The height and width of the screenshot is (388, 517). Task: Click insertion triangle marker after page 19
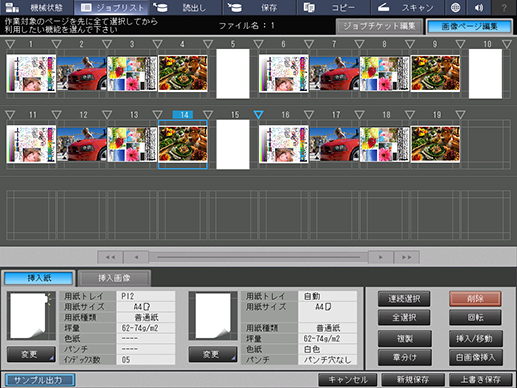(x=460, y=115)
